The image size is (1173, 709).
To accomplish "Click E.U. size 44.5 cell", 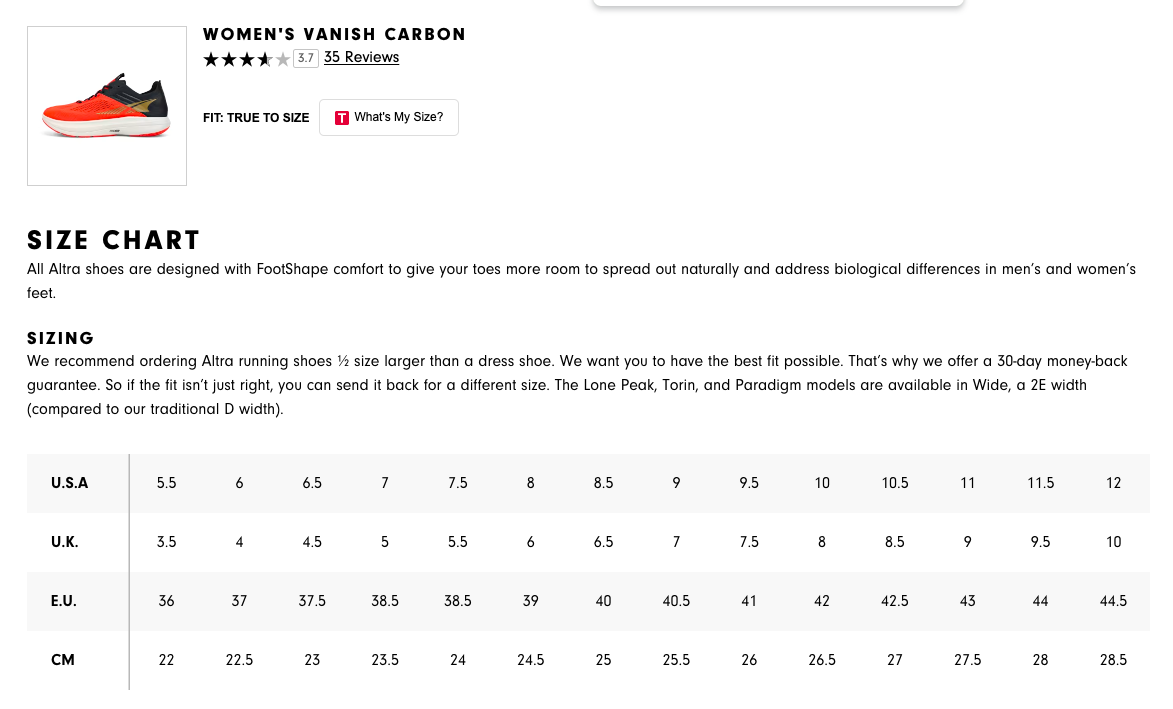I will pyautogui.click(x=1113, y=601).
